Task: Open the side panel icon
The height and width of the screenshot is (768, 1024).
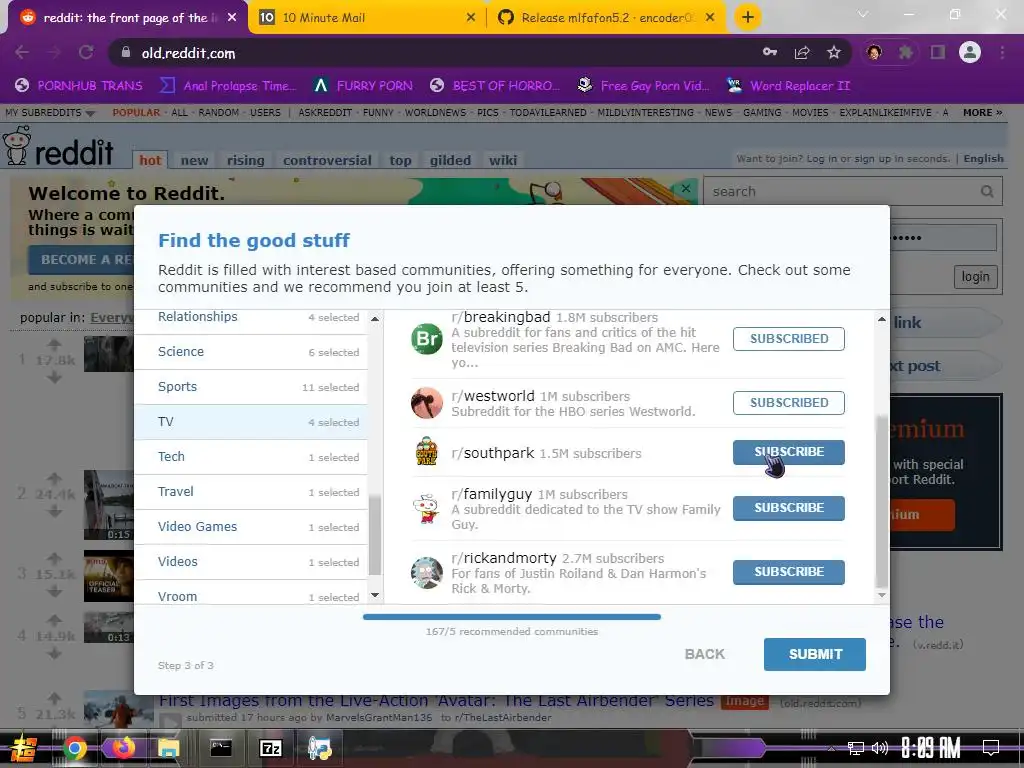Action: point(938,52)
